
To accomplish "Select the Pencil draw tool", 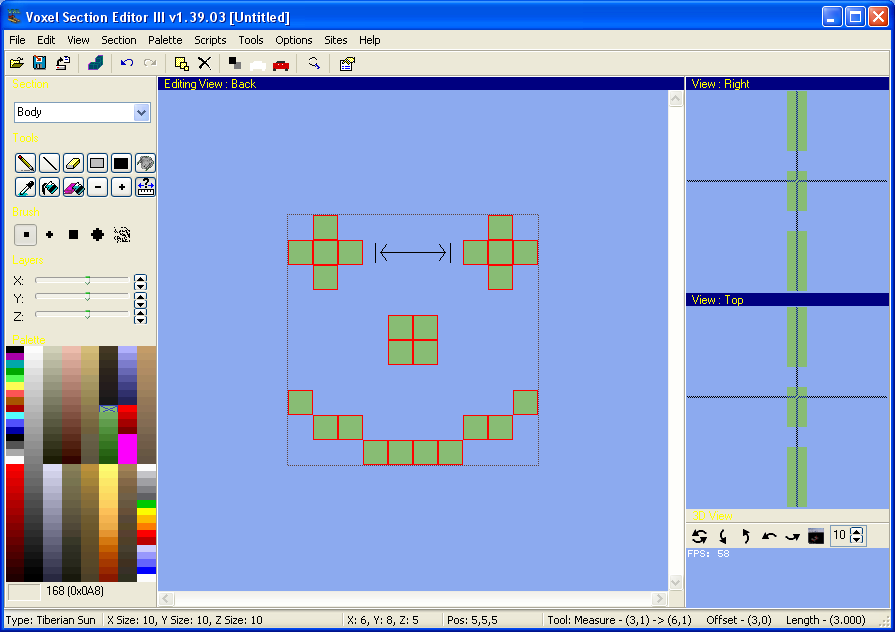I will tap(25, 163).
